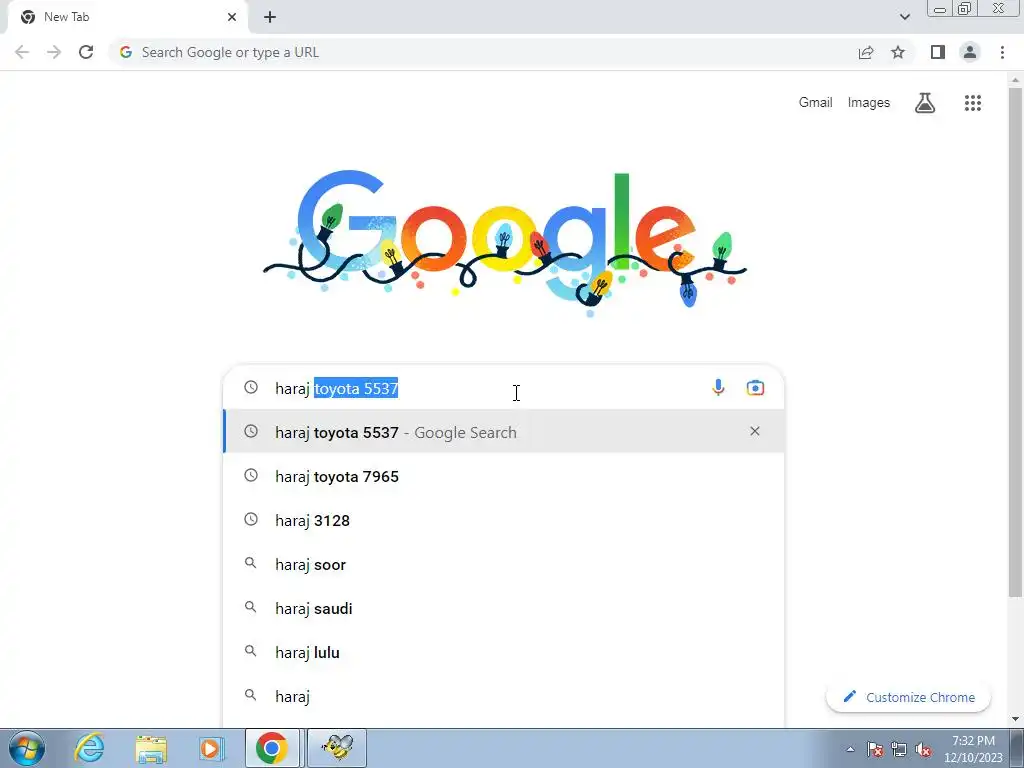Open the muted volume tray icon
Image resolution: width=1024 pixels, height=768 pixels.
click(x=923, y=750)
